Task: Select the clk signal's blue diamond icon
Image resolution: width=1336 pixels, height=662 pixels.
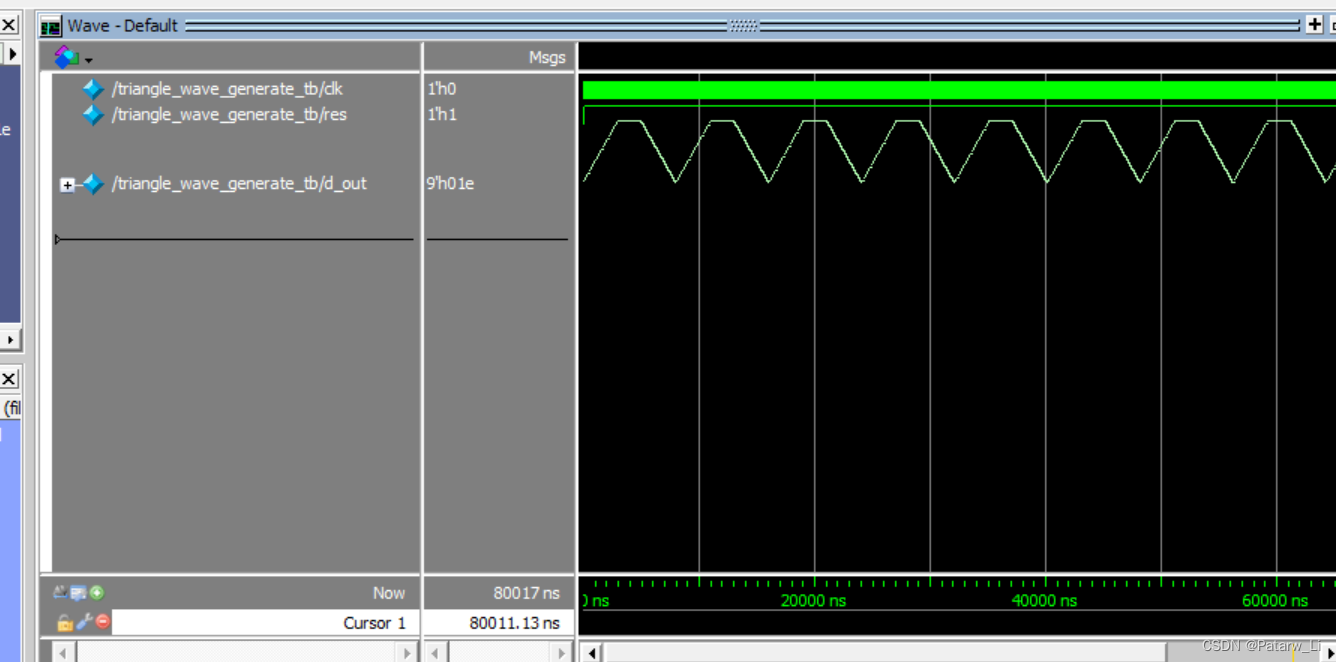Action: 92,88
